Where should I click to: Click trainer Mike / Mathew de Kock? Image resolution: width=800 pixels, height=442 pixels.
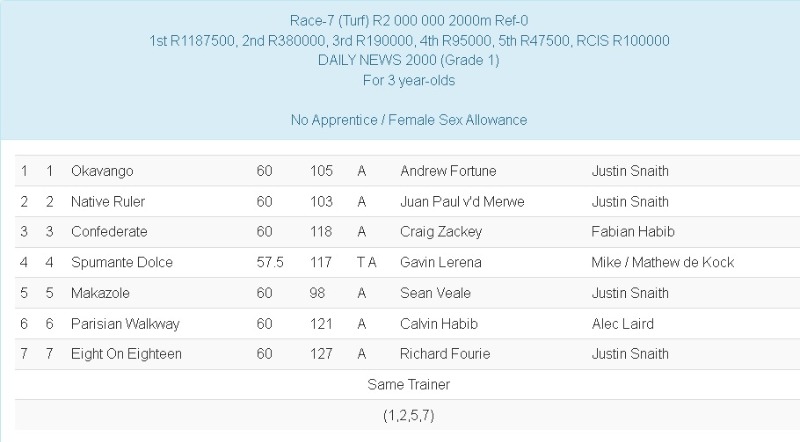(663, 263)
